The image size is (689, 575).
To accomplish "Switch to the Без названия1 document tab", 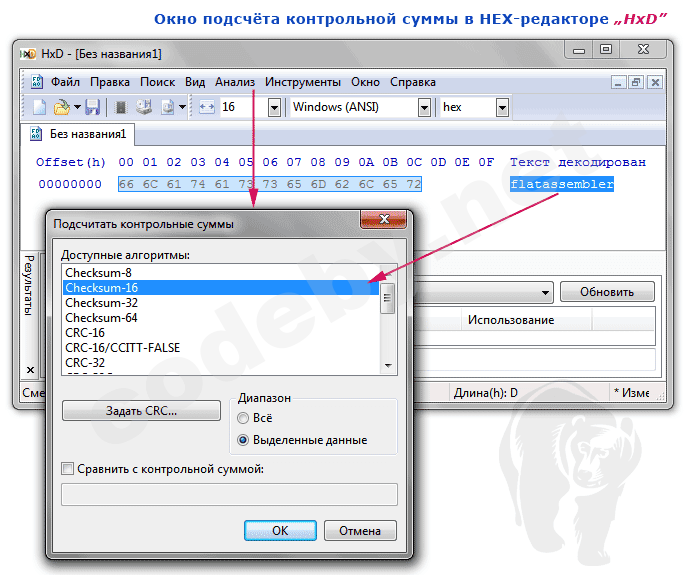I will coord(78,134).
